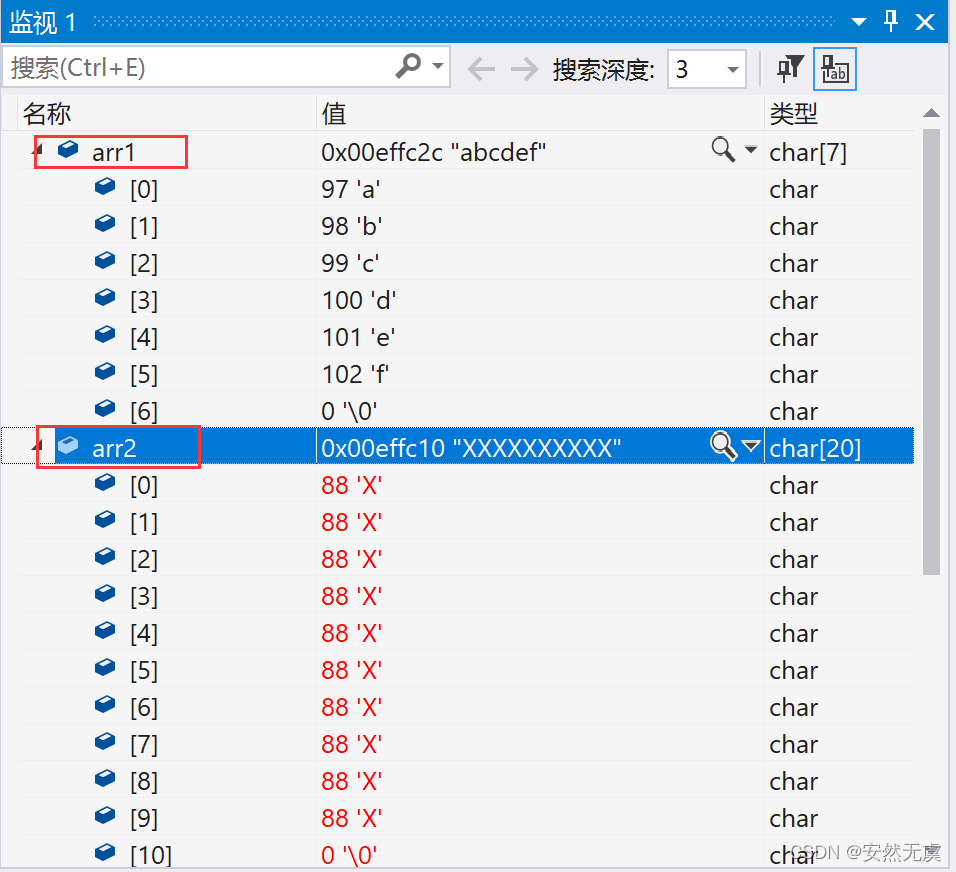Viewport: 956px width, 872px height.
Task: Click red value 0 '\0' of arr2[10]
Action: pos(349,855)
